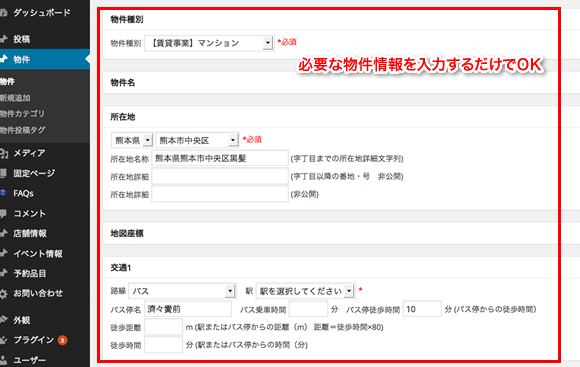The image size is (580, 367).
Task: Click the 交通1 section header
Action: [121, 267]
